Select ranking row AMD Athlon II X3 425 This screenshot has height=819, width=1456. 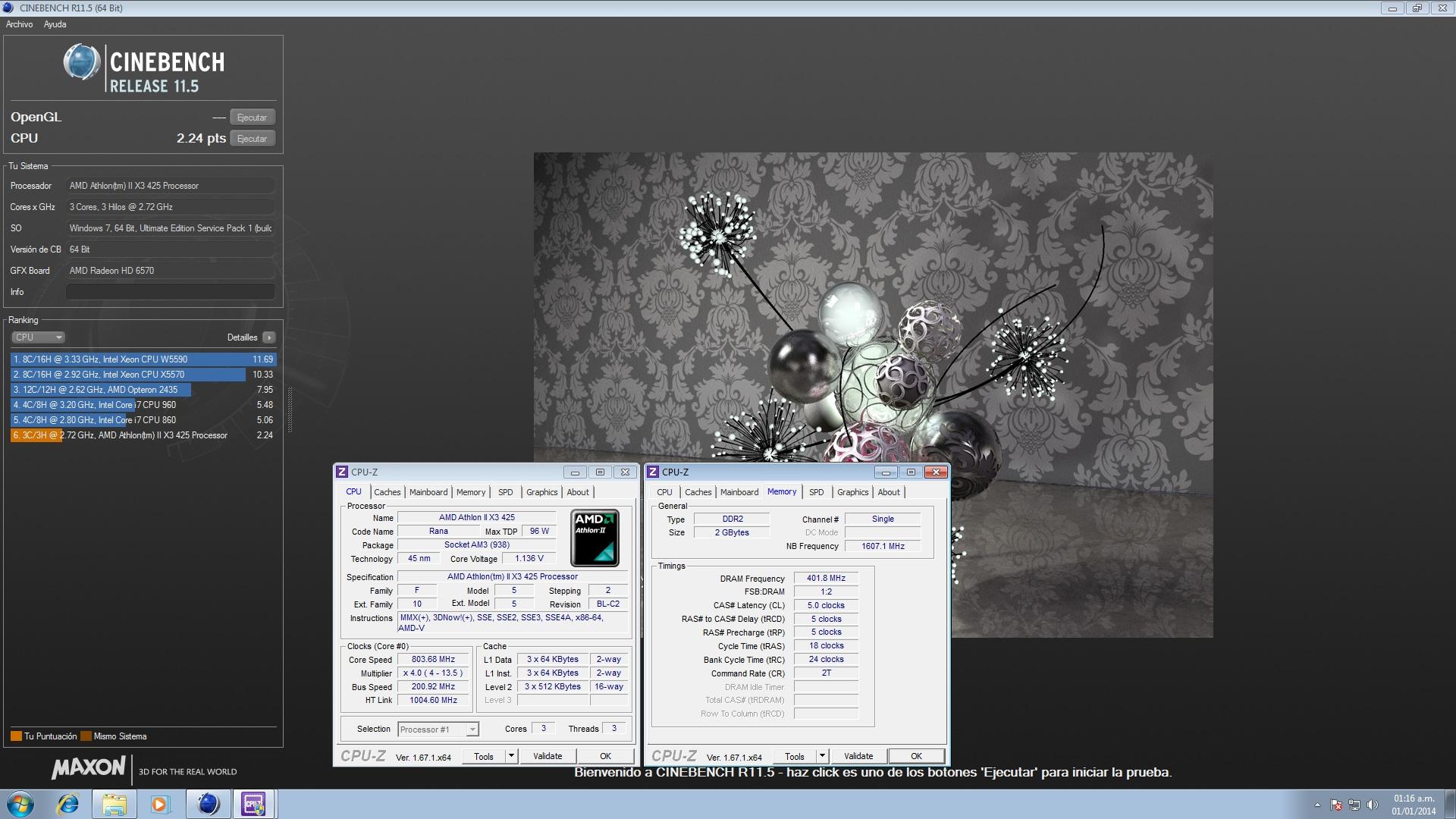(143, 435)
